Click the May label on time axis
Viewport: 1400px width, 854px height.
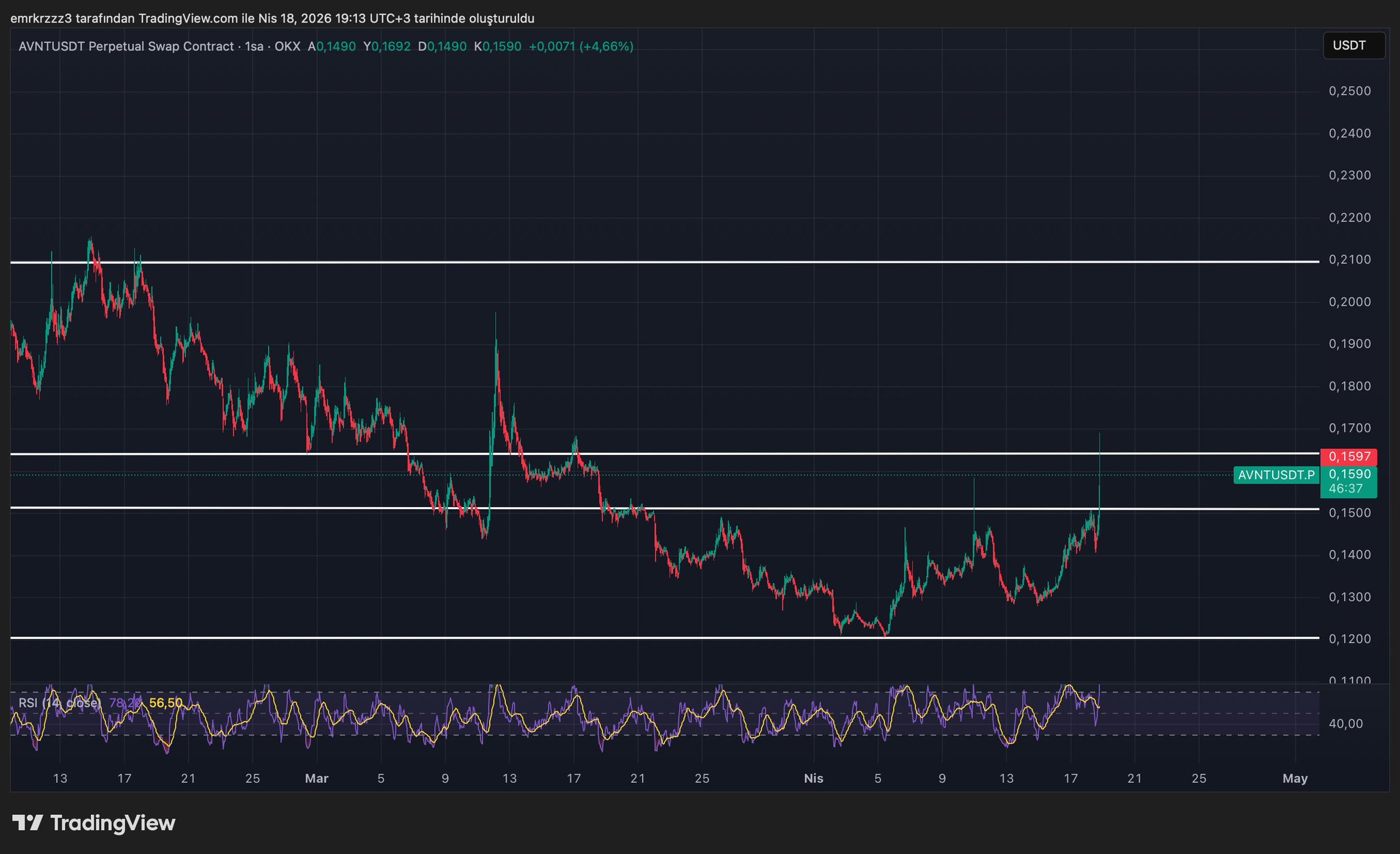pyautogui.click(x=1295, y=778)
